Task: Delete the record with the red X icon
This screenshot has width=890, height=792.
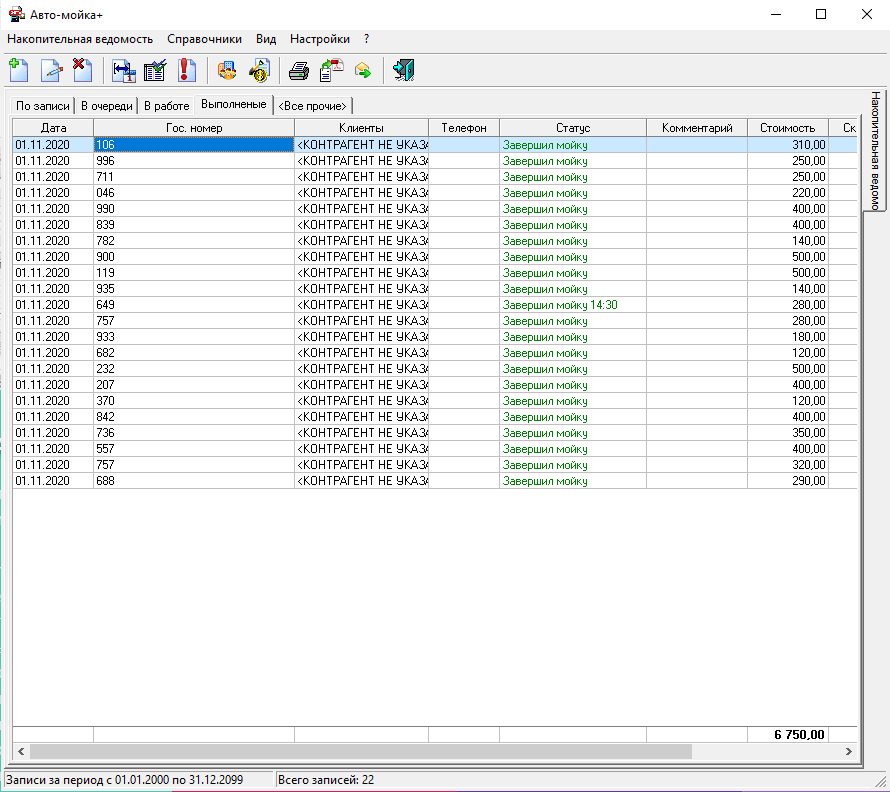Action: tap(82, 70)
